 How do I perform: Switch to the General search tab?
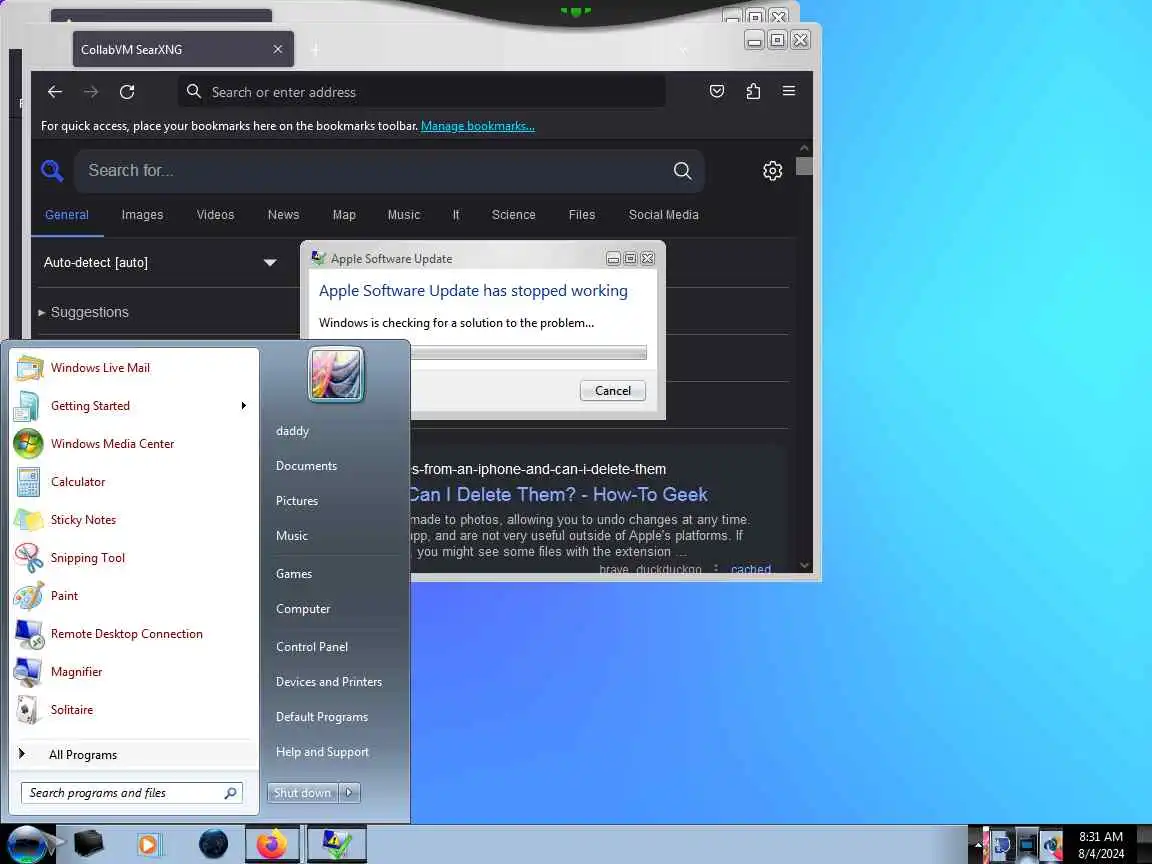[x=67, y=215]
